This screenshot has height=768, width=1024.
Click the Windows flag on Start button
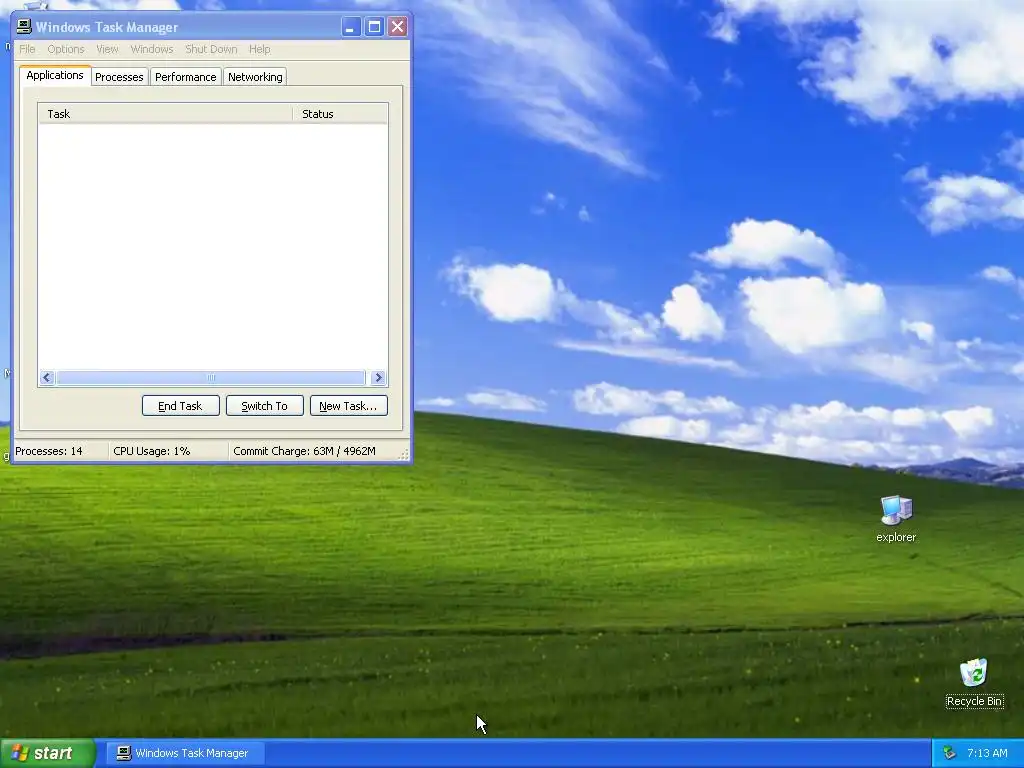coord(20,753)
